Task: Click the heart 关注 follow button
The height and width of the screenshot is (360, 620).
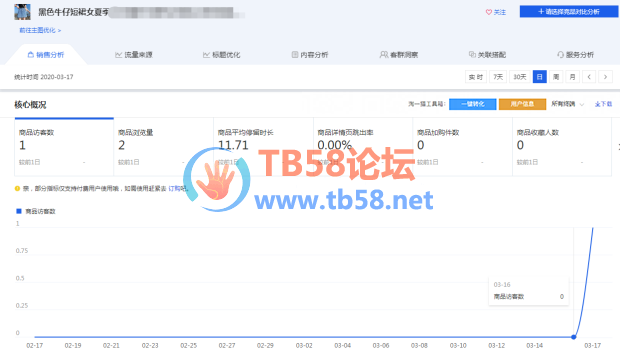Action: click(x=495, y=12)
